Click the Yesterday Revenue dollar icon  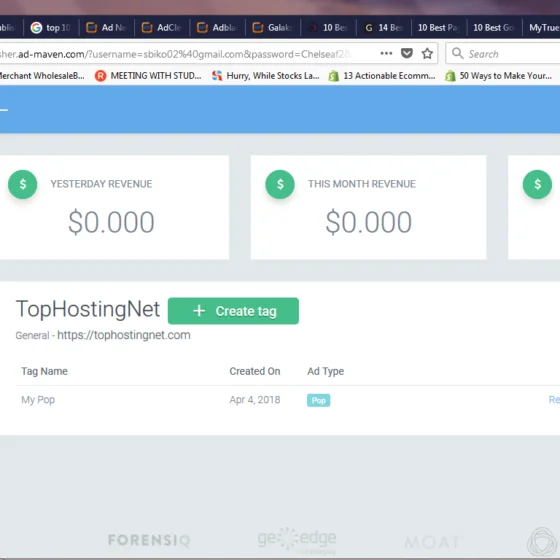22,184
